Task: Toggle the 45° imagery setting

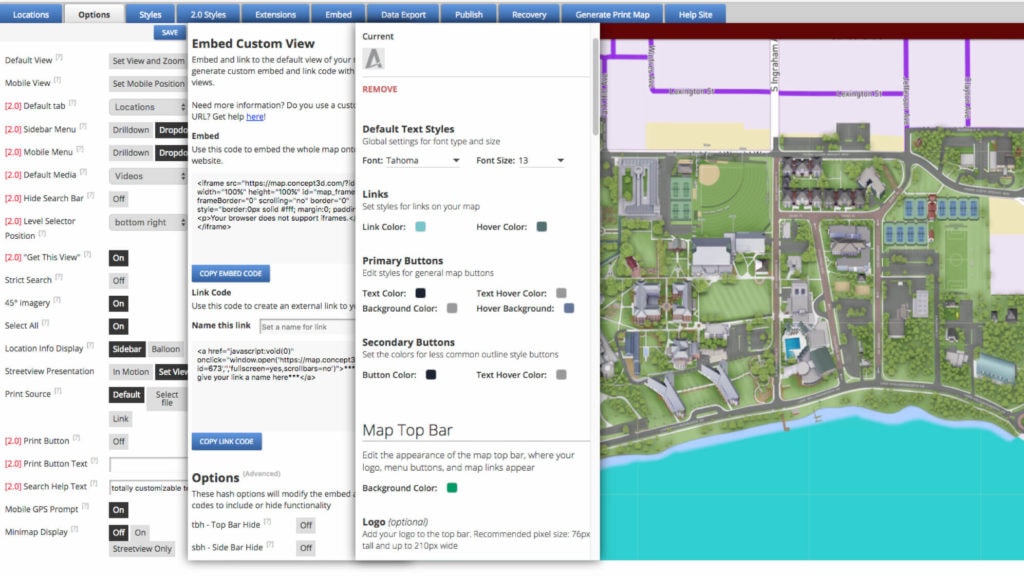Action: [x=117, y=303]
